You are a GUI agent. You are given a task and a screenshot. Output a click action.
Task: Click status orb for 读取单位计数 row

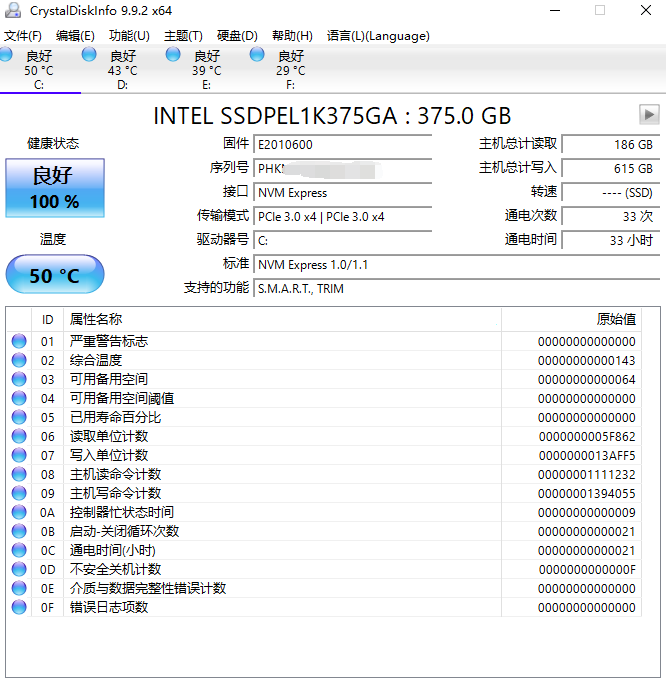coord(19,436)
